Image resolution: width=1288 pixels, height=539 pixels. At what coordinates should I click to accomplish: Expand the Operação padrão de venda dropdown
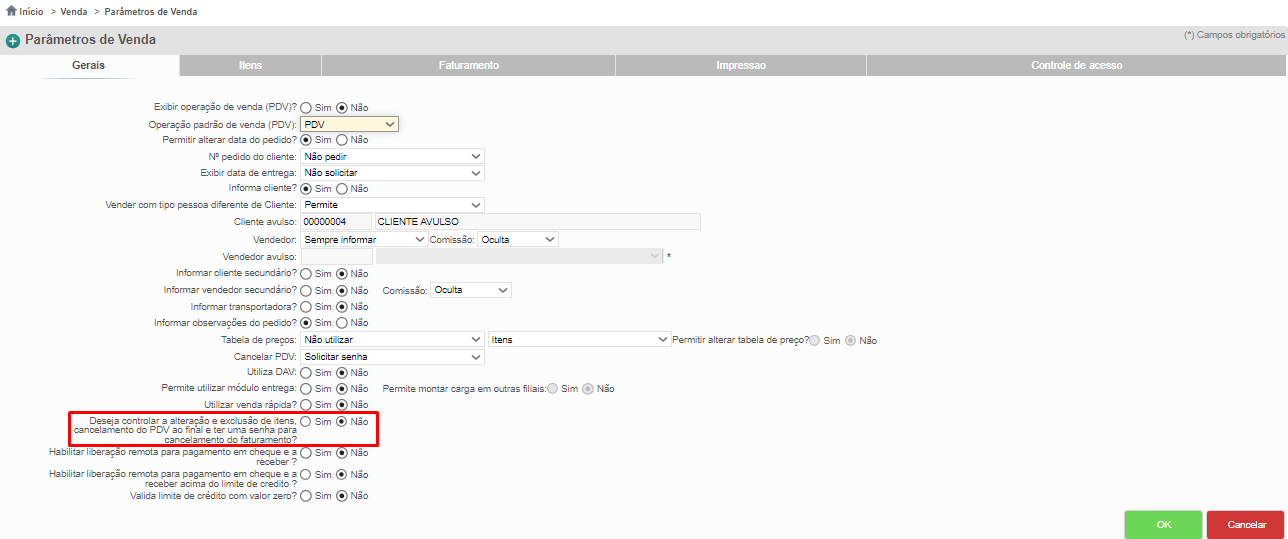pyautogui.click(x=349, y=124)
